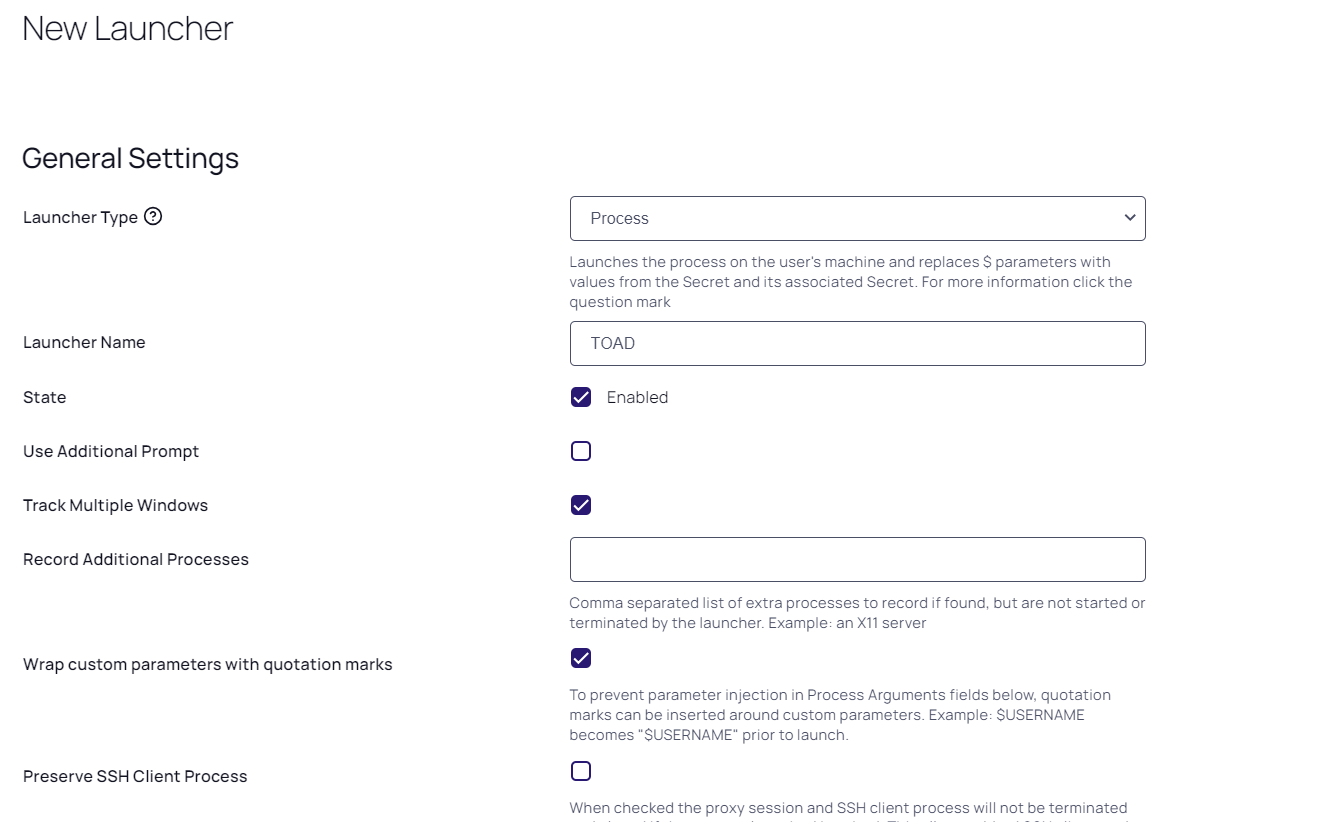Uncheck Wrap custom parameters with quotation marks

coord(581,658)
